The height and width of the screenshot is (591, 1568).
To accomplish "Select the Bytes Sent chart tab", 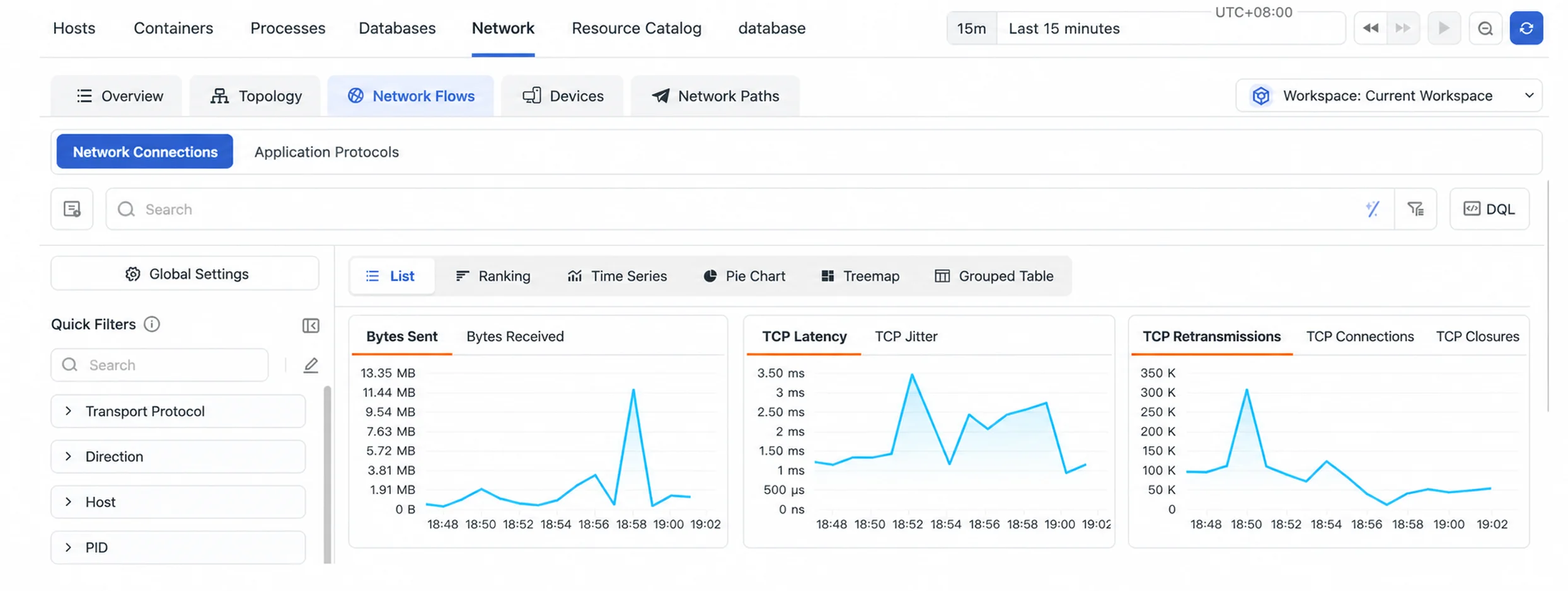I will click(401, 336).
